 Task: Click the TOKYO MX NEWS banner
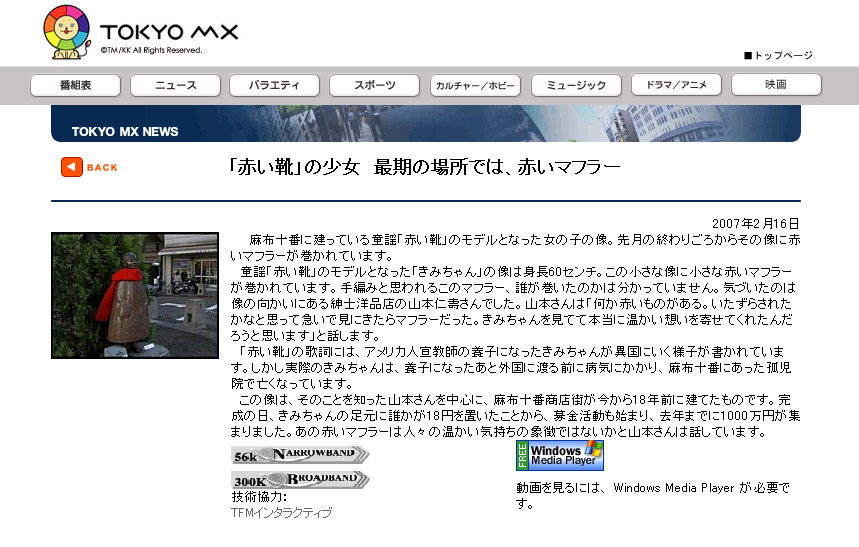click(x=426, y=124)
